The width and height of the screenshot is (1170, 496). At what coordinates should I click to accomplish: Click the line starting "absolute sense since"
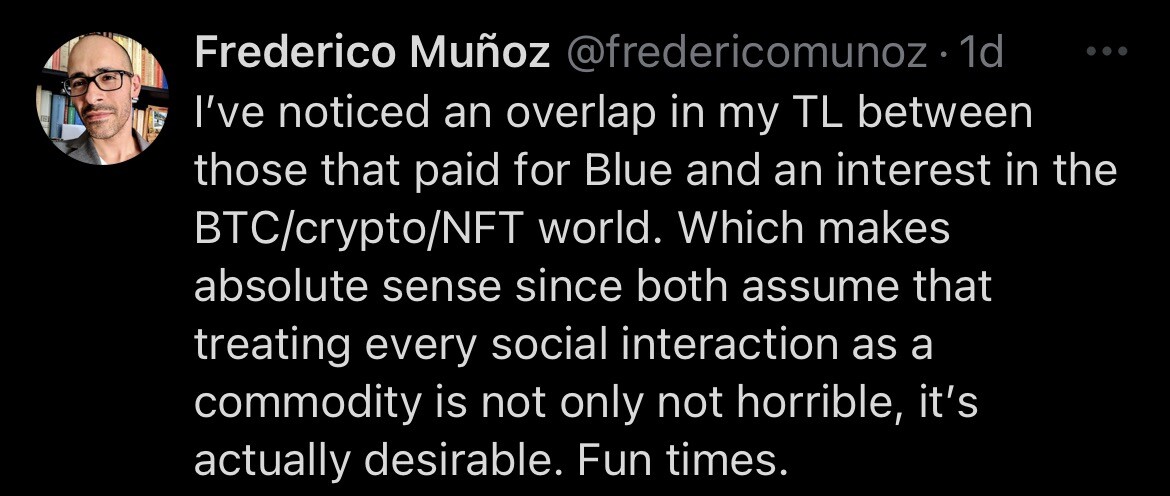(592, 287)
